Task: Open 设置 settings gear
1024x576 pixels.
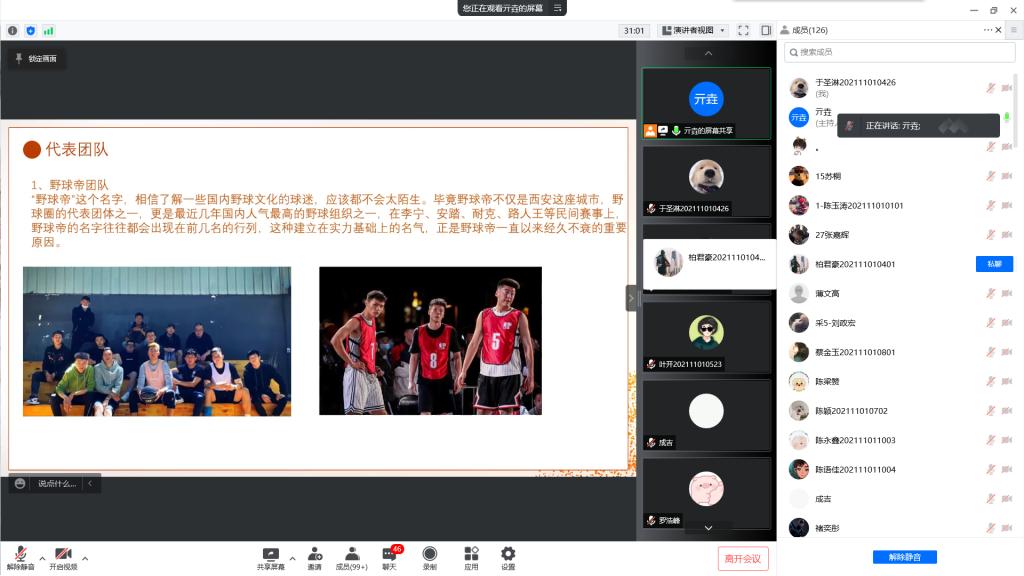Action: (508, 557)
